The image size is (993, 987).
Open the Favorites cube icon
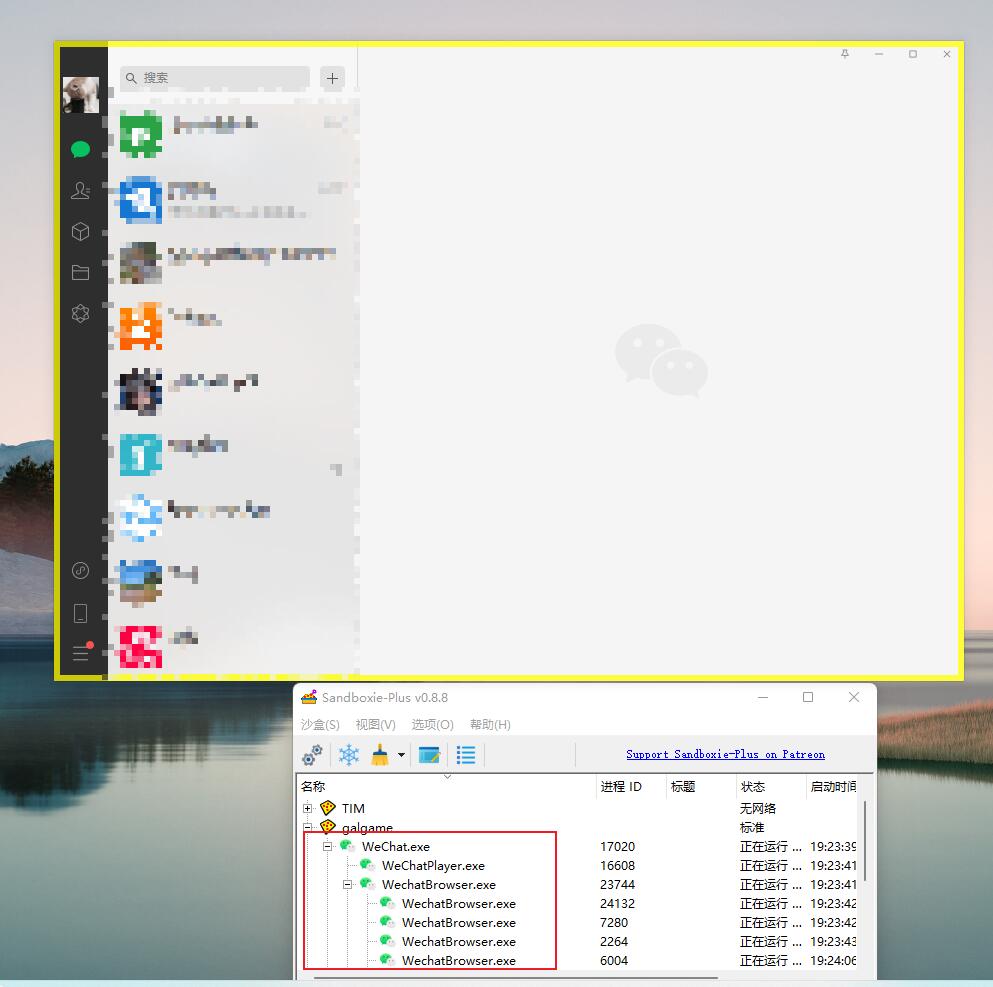81,232
